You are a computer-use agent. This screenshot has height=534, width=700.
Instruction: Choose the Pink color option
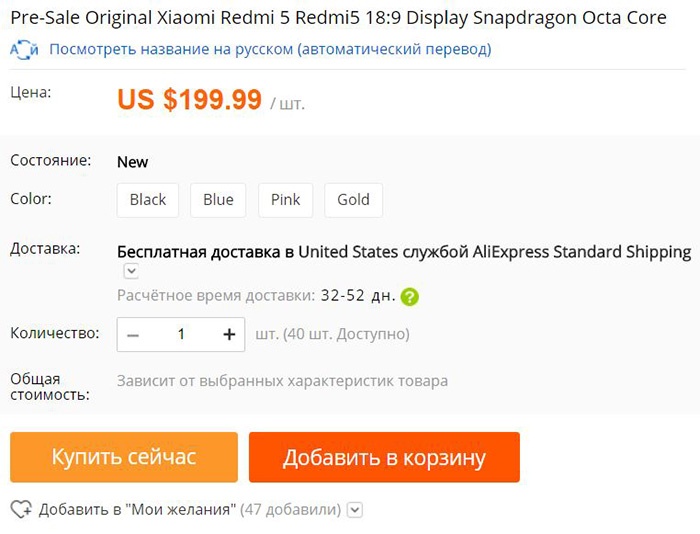tap(285, 199)
